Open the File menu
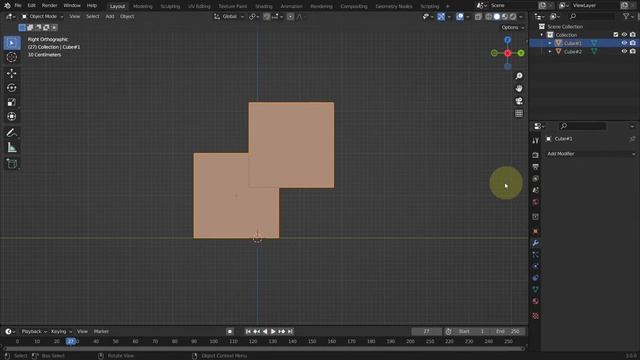Image resolution: width=640 pixels, height=360 pixels. 18,6
